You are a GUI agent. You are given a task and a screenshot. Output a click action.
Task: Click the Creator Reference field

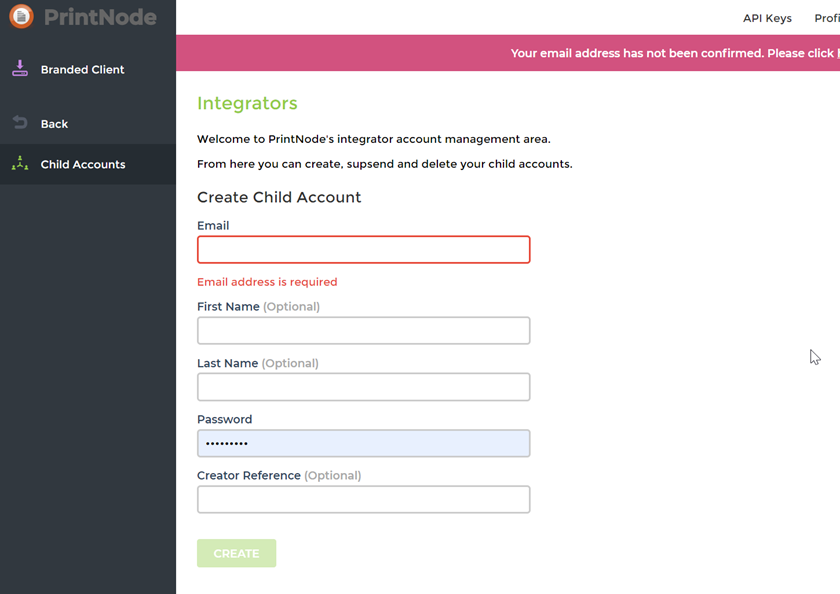click(363, 499)
